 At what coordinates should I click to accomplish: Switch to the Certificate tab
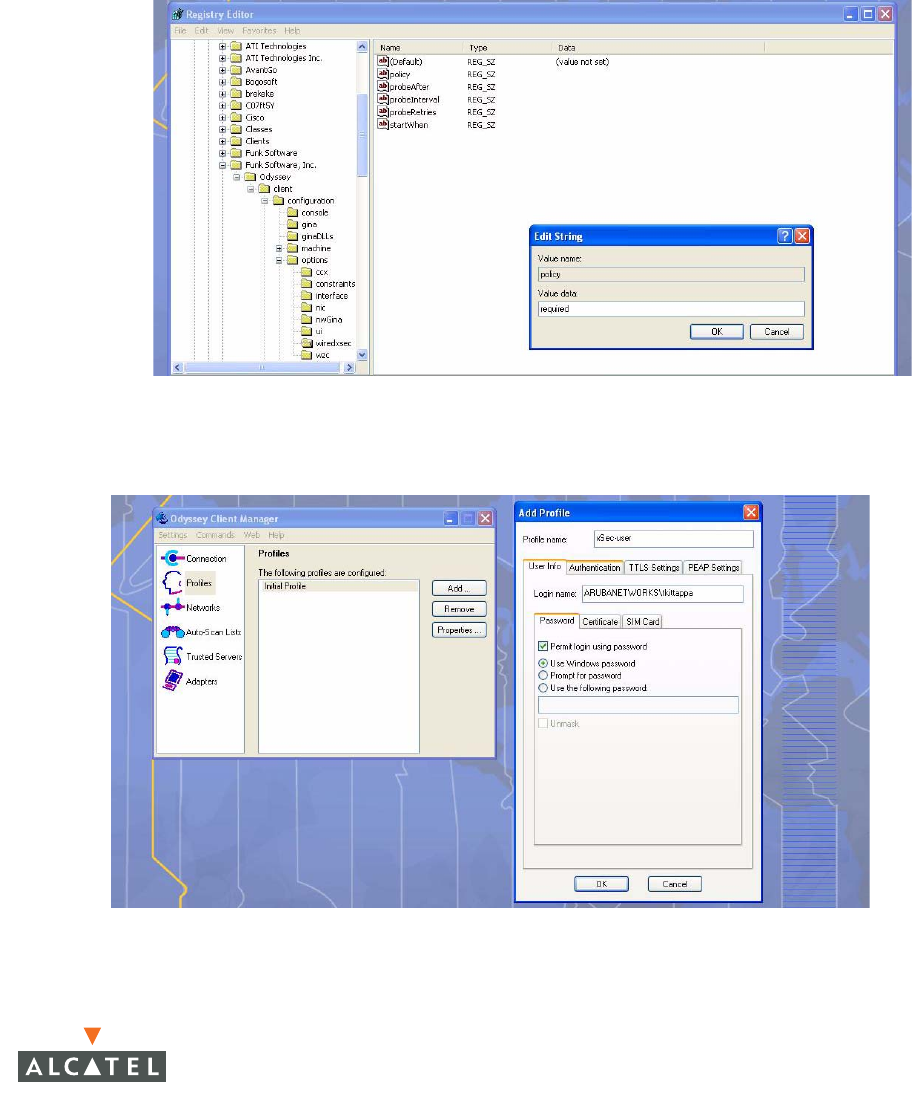(x=600, y=622)
